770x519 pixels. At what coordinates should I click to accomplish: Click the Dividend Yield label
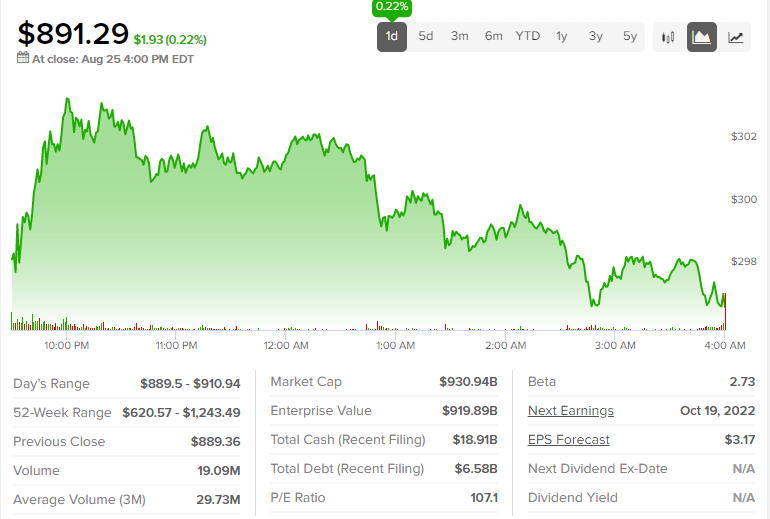tap(573, 497)
